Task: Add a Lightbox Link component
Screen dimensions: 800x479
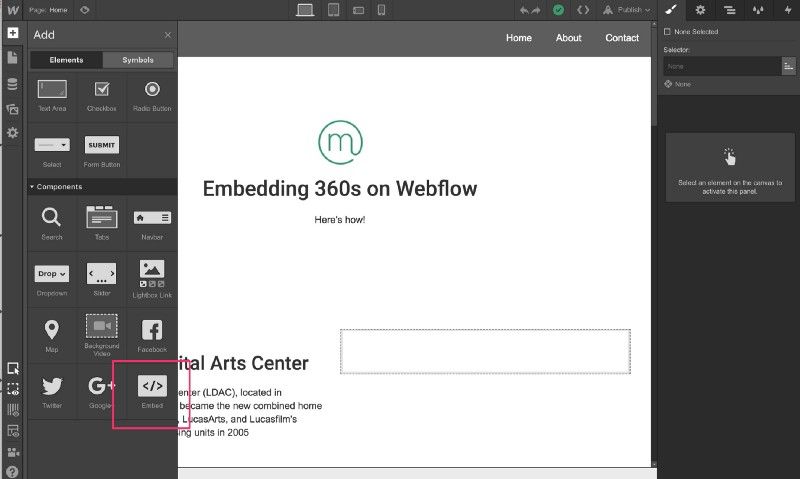Action: click(152, 280)
